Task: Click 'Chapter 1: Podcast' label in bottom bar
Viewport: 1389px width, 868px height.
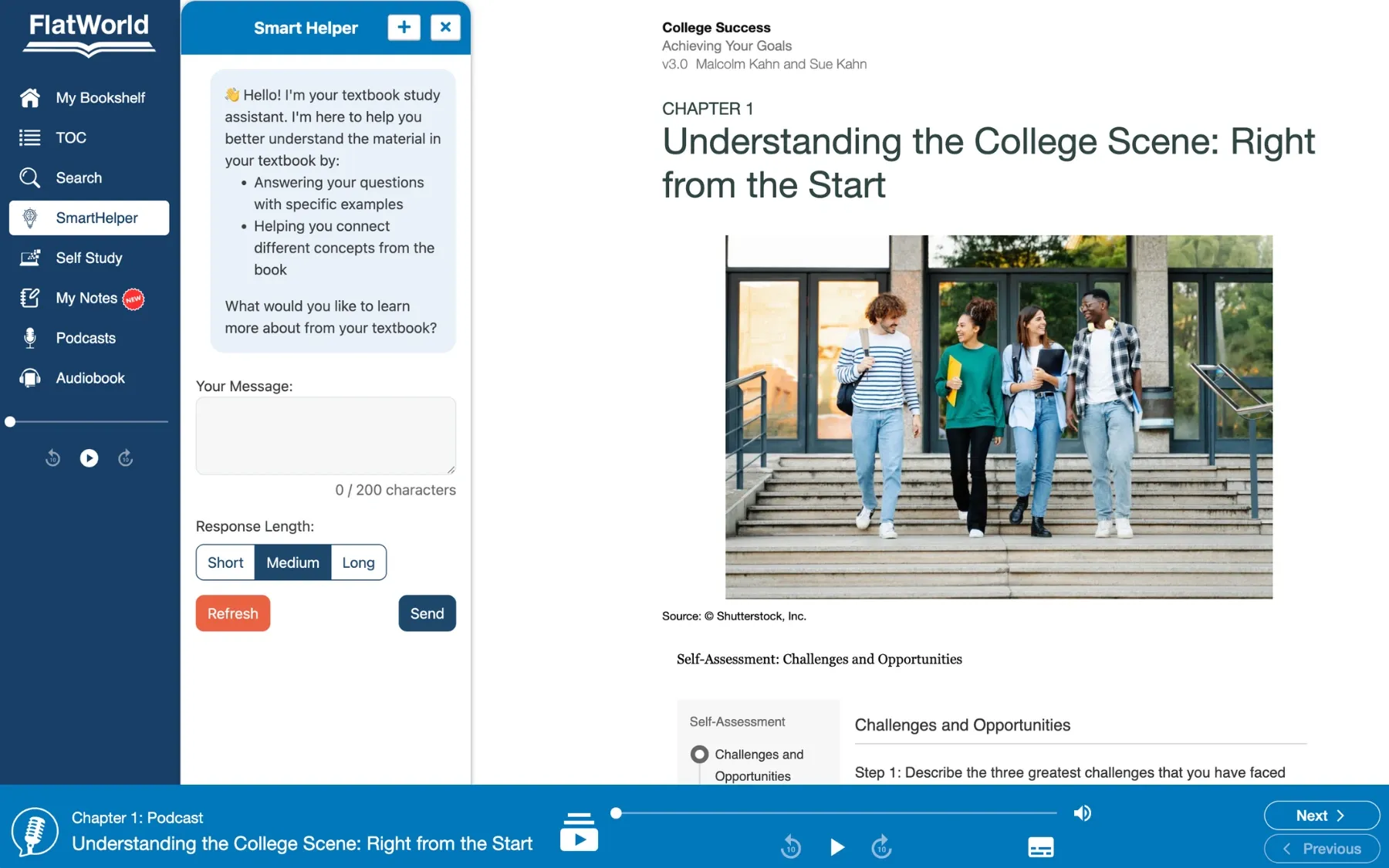Action: click(x=137, y=817)
